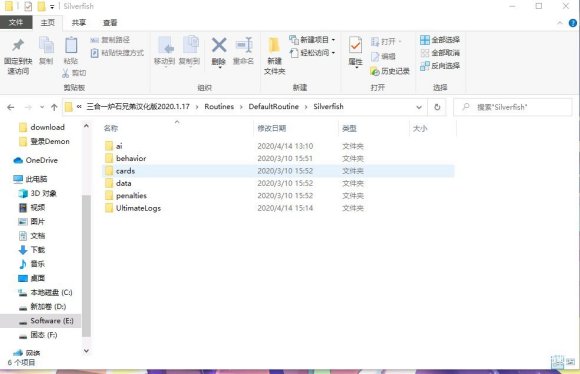The width and height of the screenshot is (580, 374).
Task: Click navigation pane scroll down arrow
Action: point(86,351)
